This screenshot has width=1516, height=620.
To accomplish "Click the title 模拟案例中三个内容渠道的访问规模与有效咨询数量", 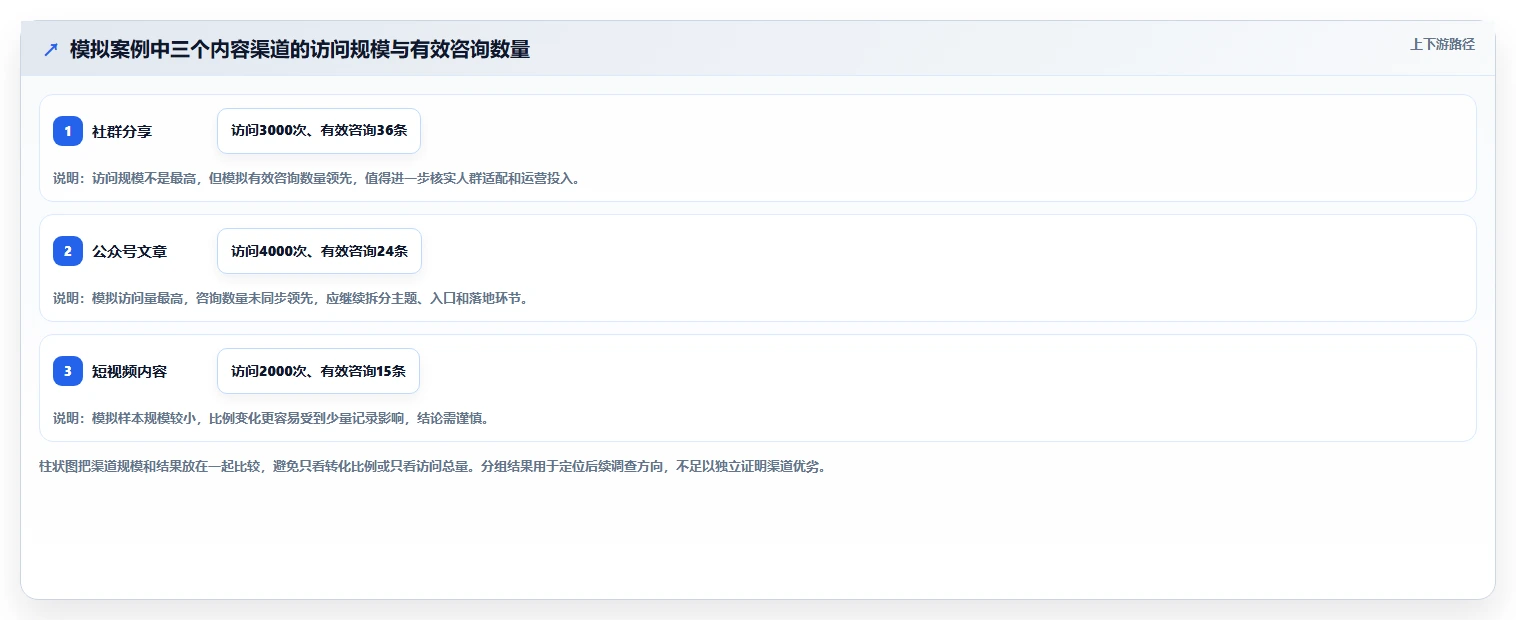I will click(300, 50).
